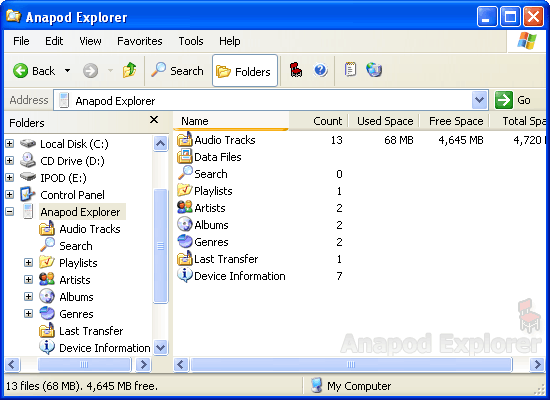Select IPOD (E:) in folder tree
This screenshot has height=400, width=550.
pyautogui.click(x=63, y=178)
